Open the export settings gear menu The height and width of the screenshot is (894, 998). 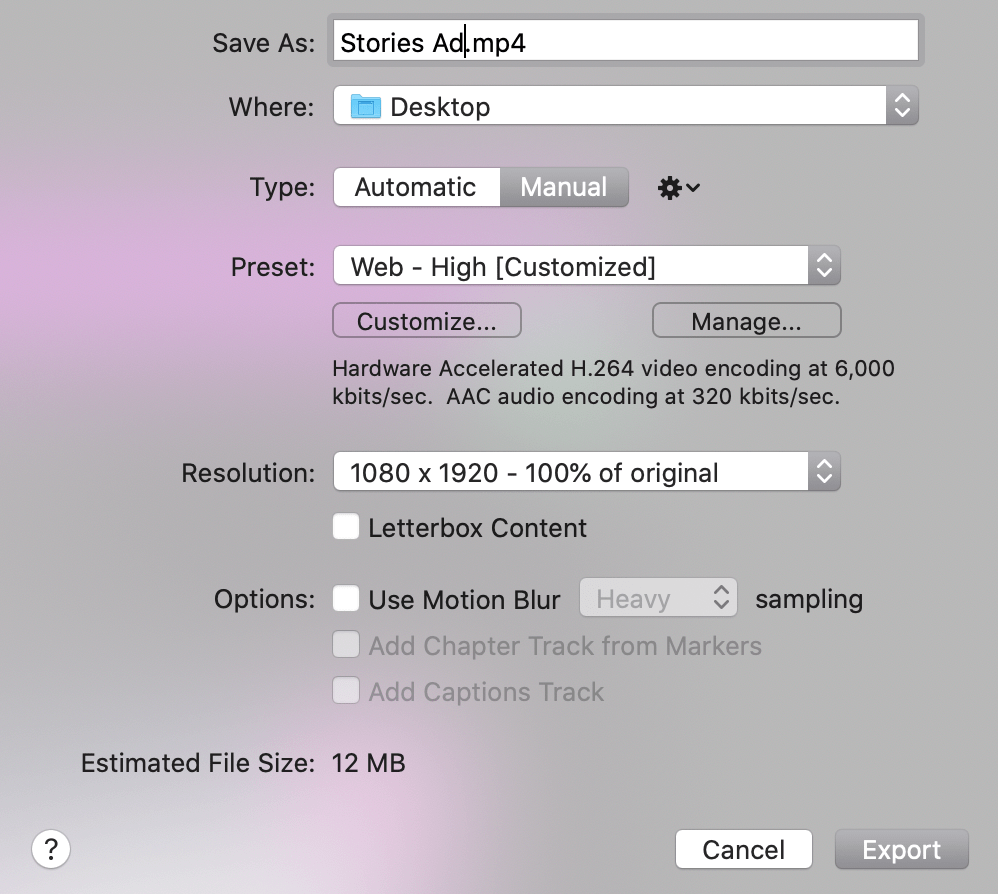(x=677, y=187)
